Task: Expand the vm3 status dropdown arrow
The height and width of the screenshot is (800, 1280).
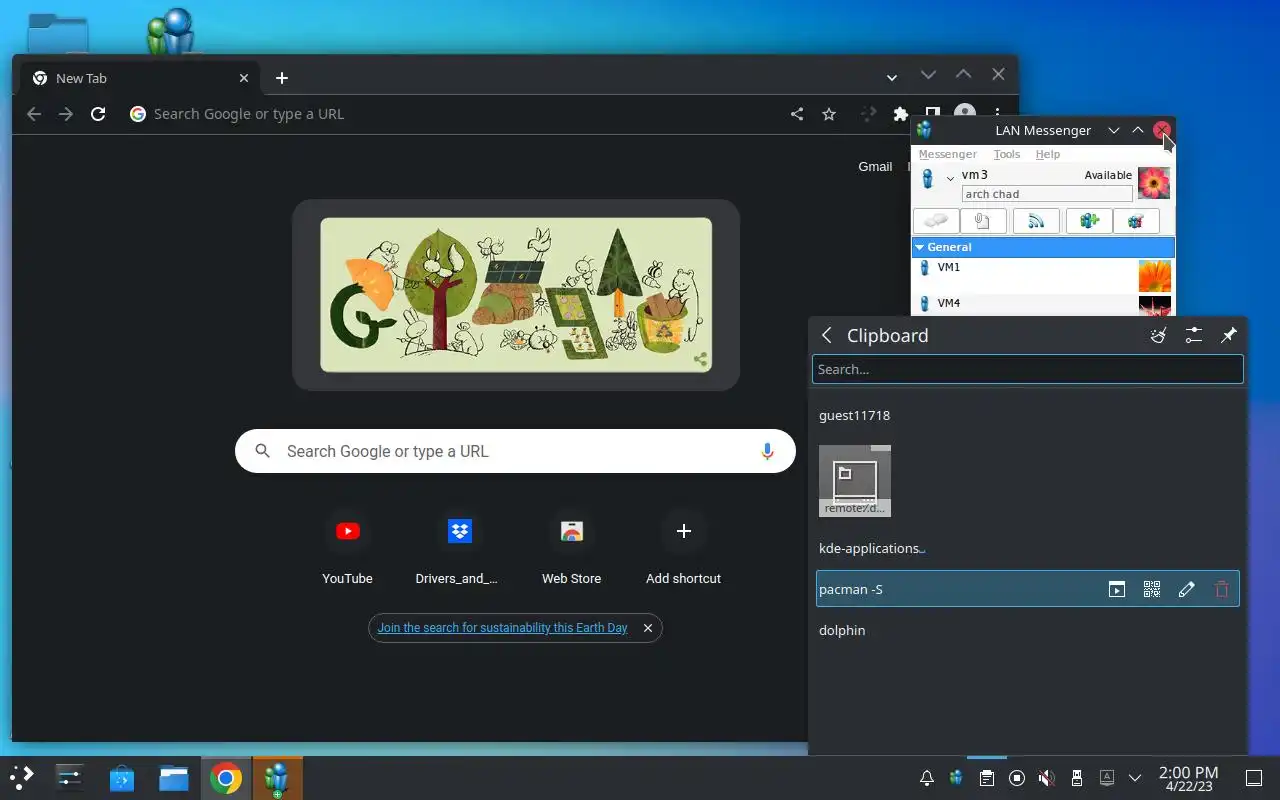Action: [950, 179]
